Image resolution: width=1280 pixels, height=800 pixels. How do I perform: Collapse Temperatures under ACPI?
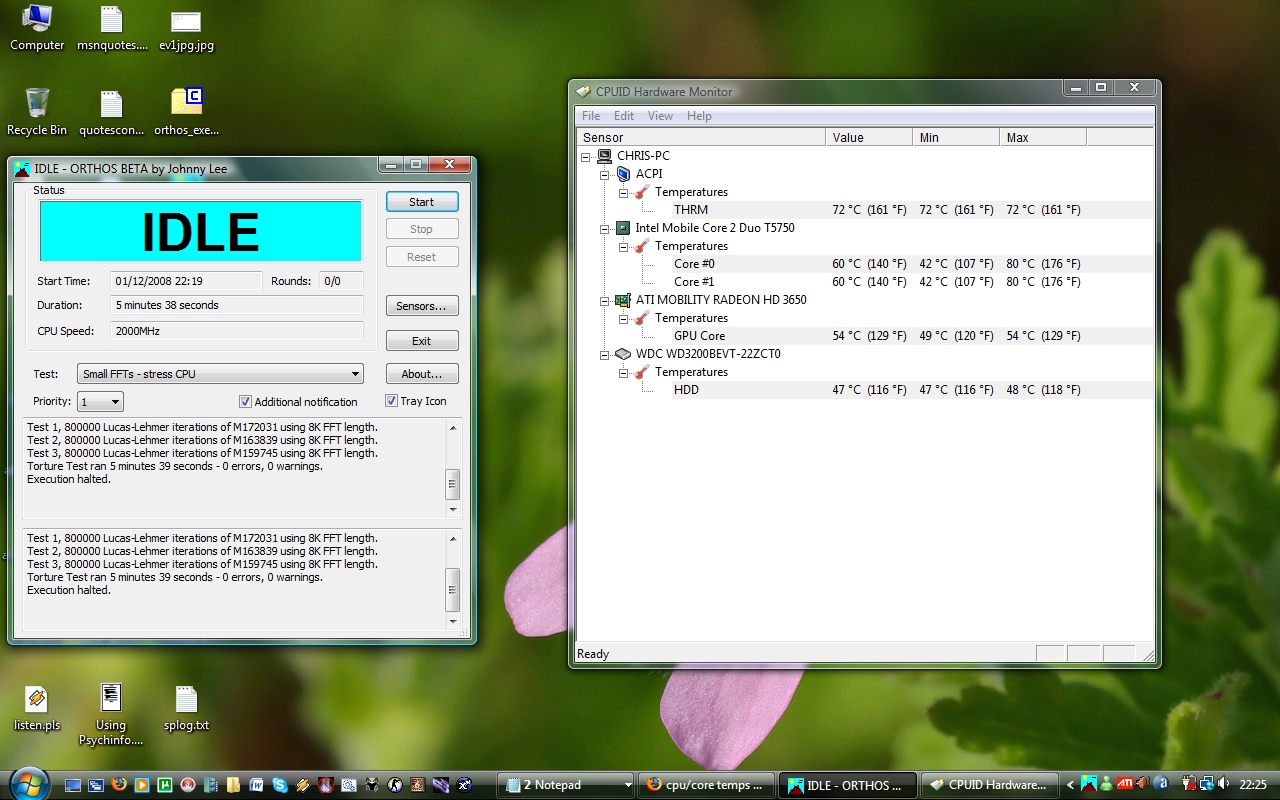(623, 192)
